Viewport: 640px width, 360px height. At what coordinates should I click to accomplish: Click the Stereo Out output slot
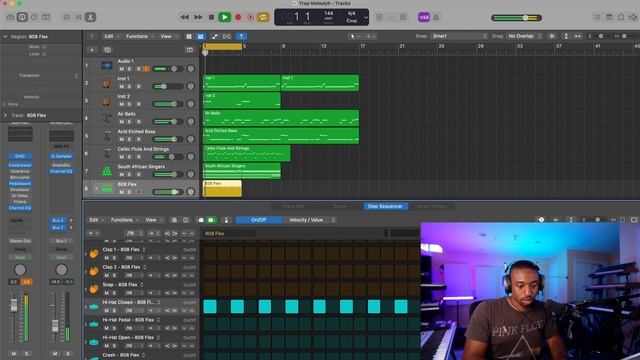[x=20, y=241]
